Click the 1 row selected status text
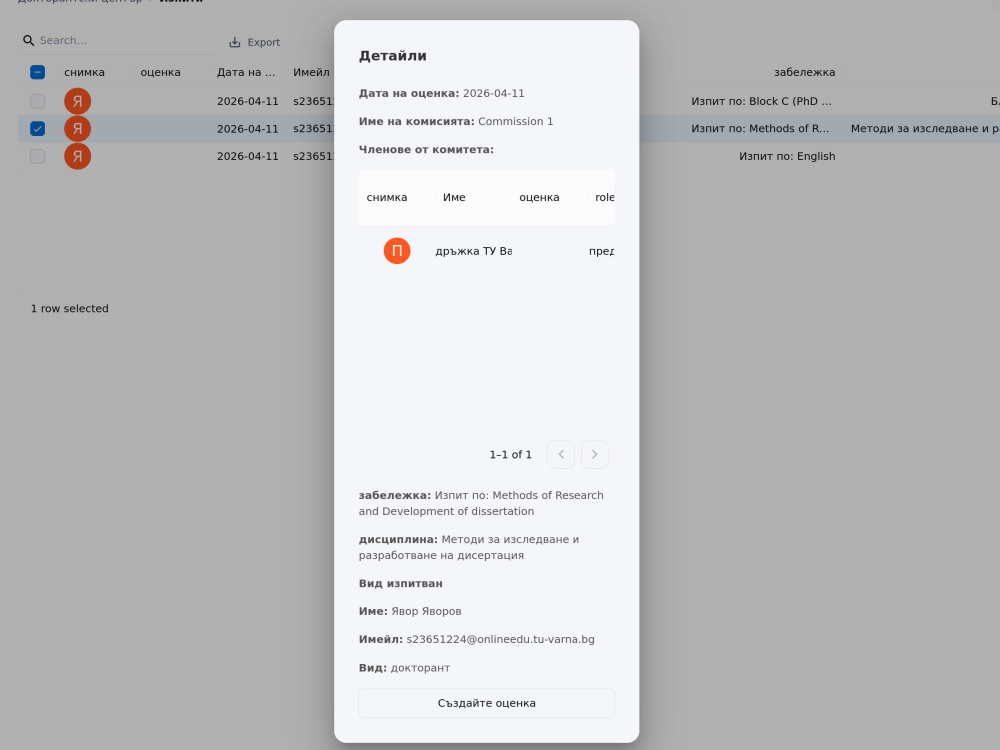Screen dimensions: 1000x750 [x=70, y=308]
